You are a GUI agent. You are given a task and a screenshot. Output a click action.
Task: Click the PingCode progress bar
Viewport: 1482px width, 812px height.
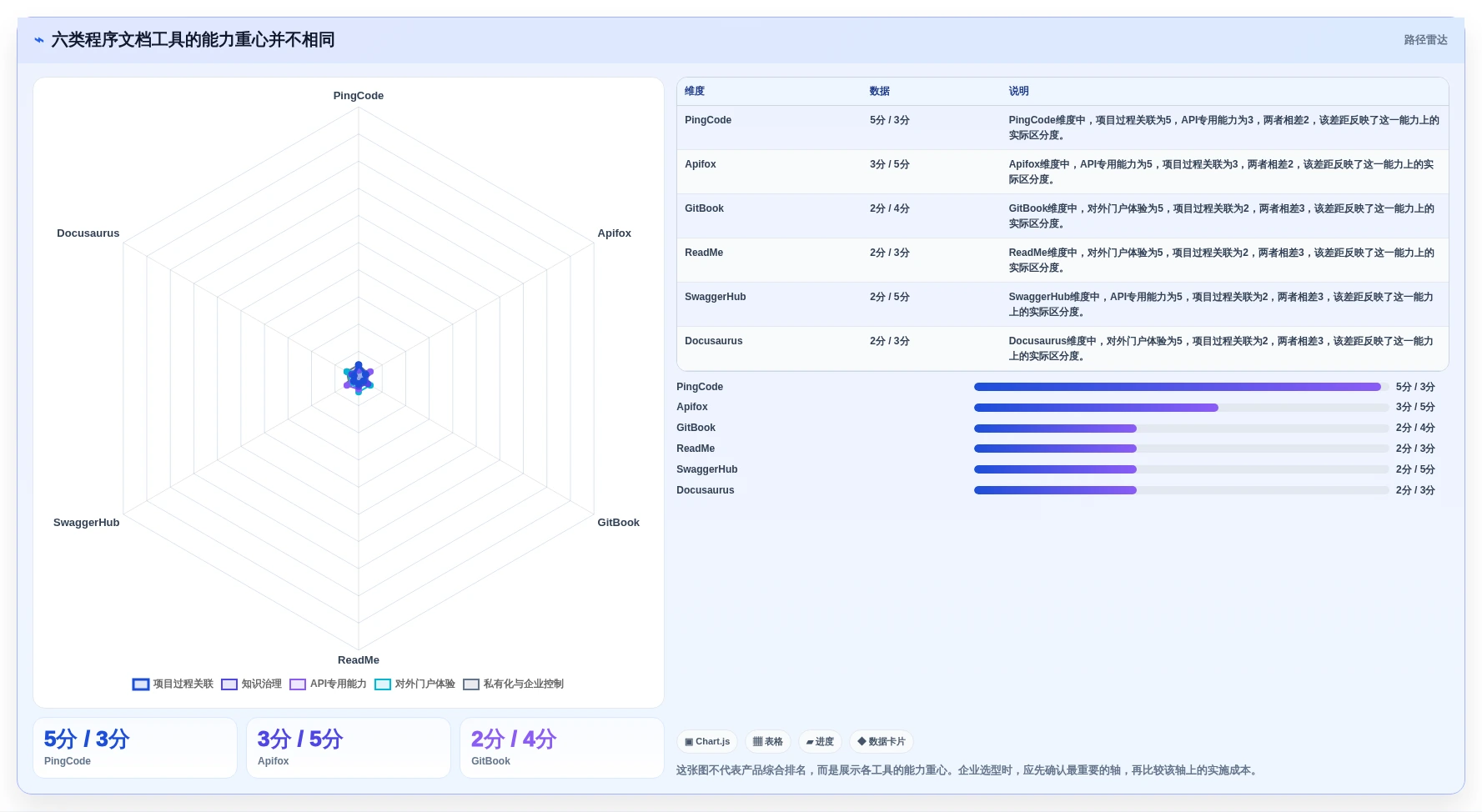tap(1181, 387)
